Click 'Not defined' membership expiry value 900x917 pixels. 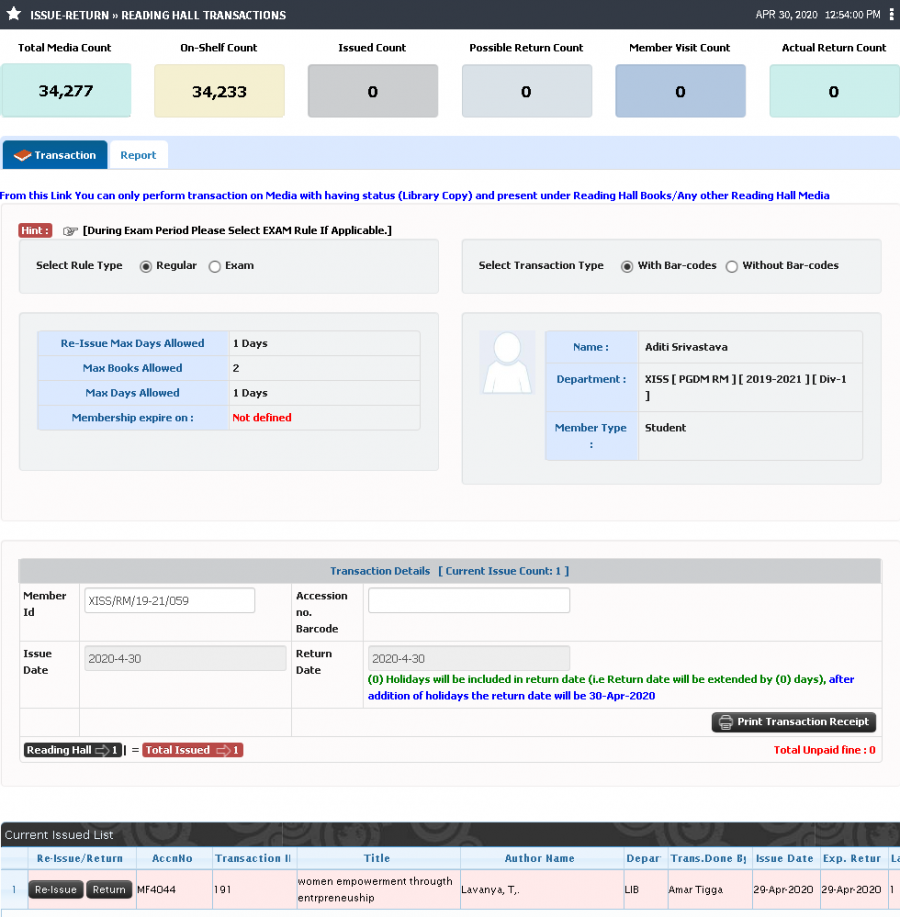(262, 418)
